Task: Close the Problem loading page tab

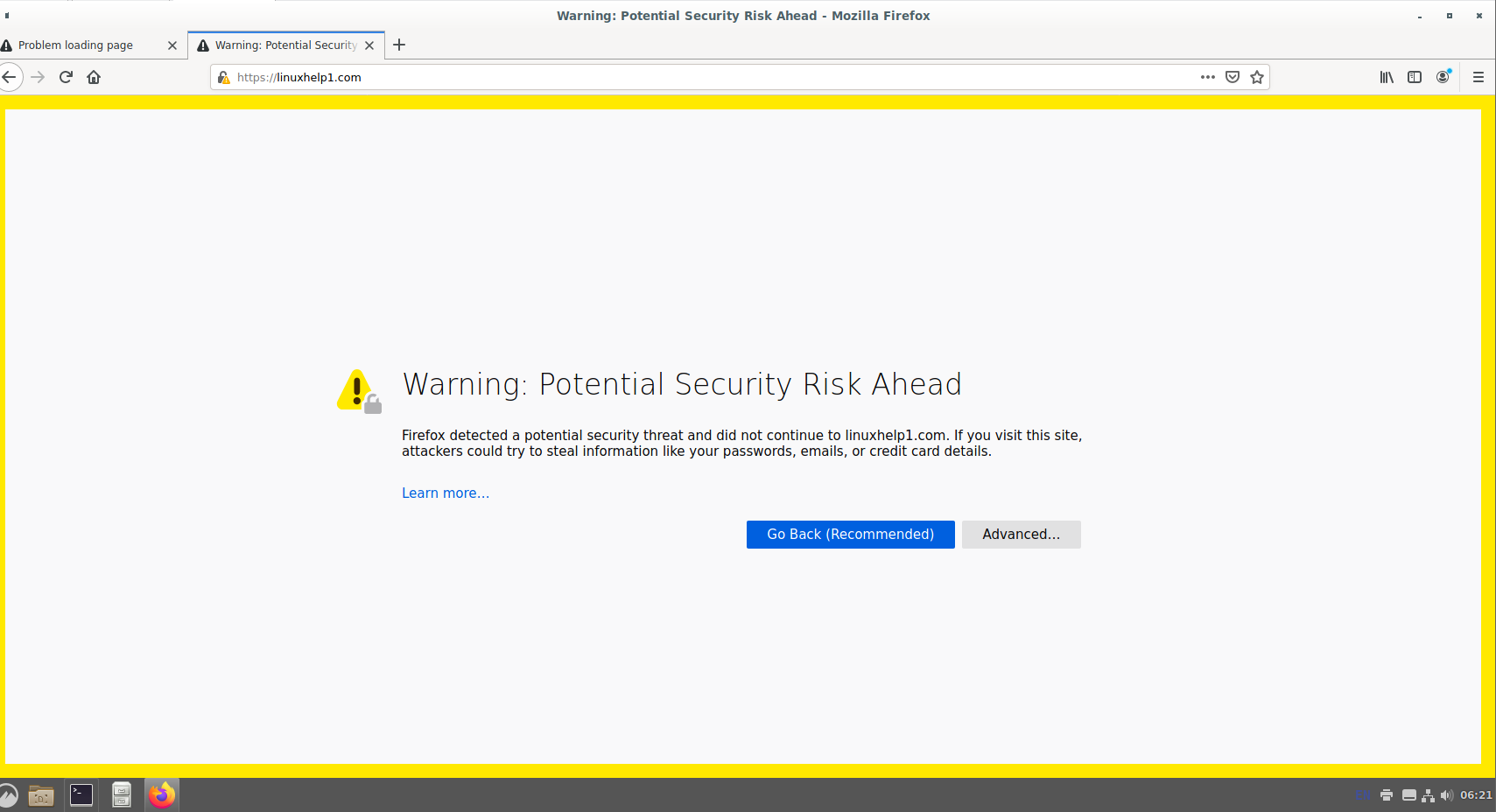Action: click(172, 45)
